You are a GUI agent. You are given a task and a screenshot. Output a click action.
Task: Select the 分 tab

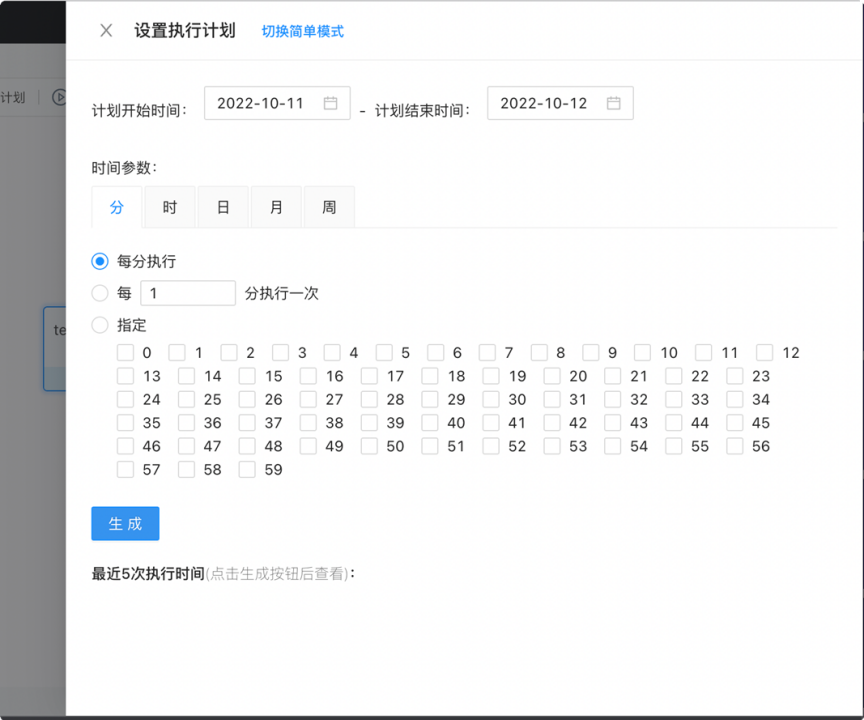(x=117, y=207)
